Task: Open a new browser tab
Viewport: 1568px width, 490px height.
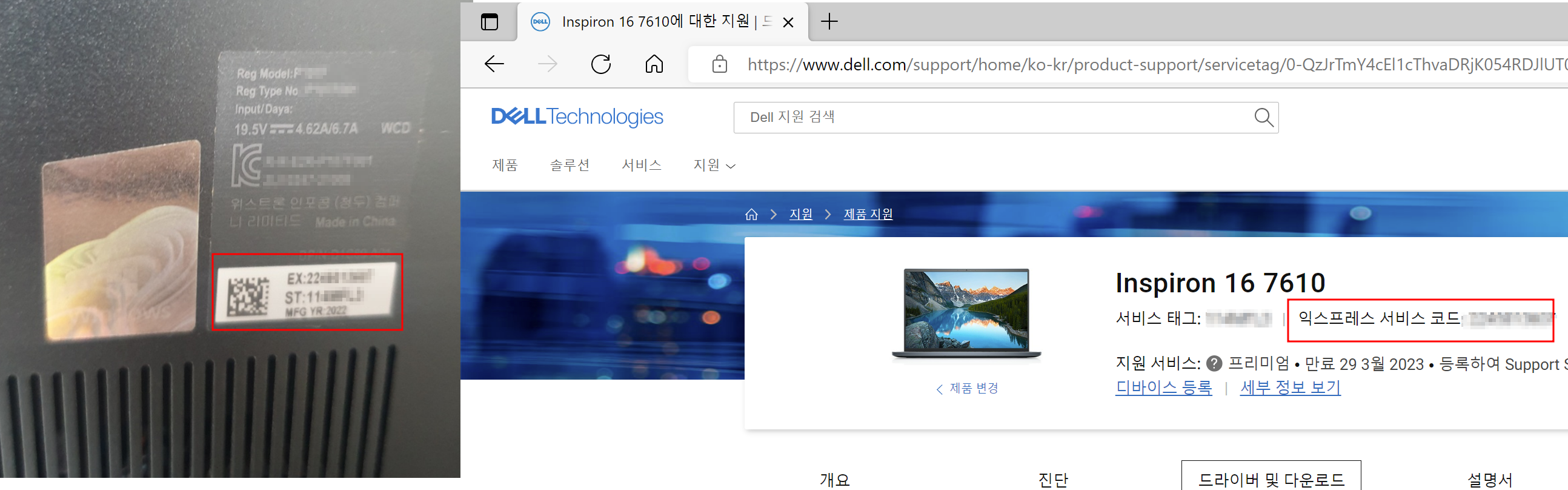Action: tap(829, 22)
